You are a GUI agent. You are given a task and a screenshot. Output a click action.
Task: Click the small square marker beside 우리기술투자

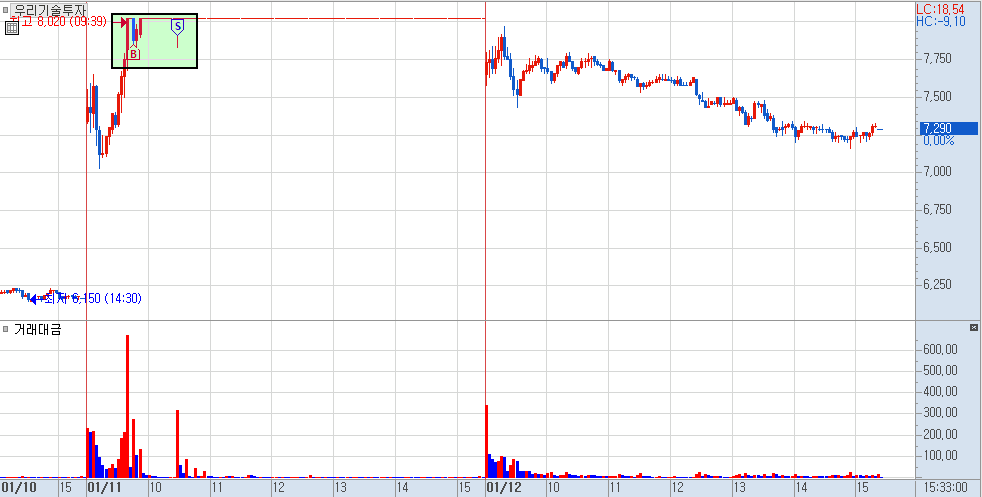[6, 9]
